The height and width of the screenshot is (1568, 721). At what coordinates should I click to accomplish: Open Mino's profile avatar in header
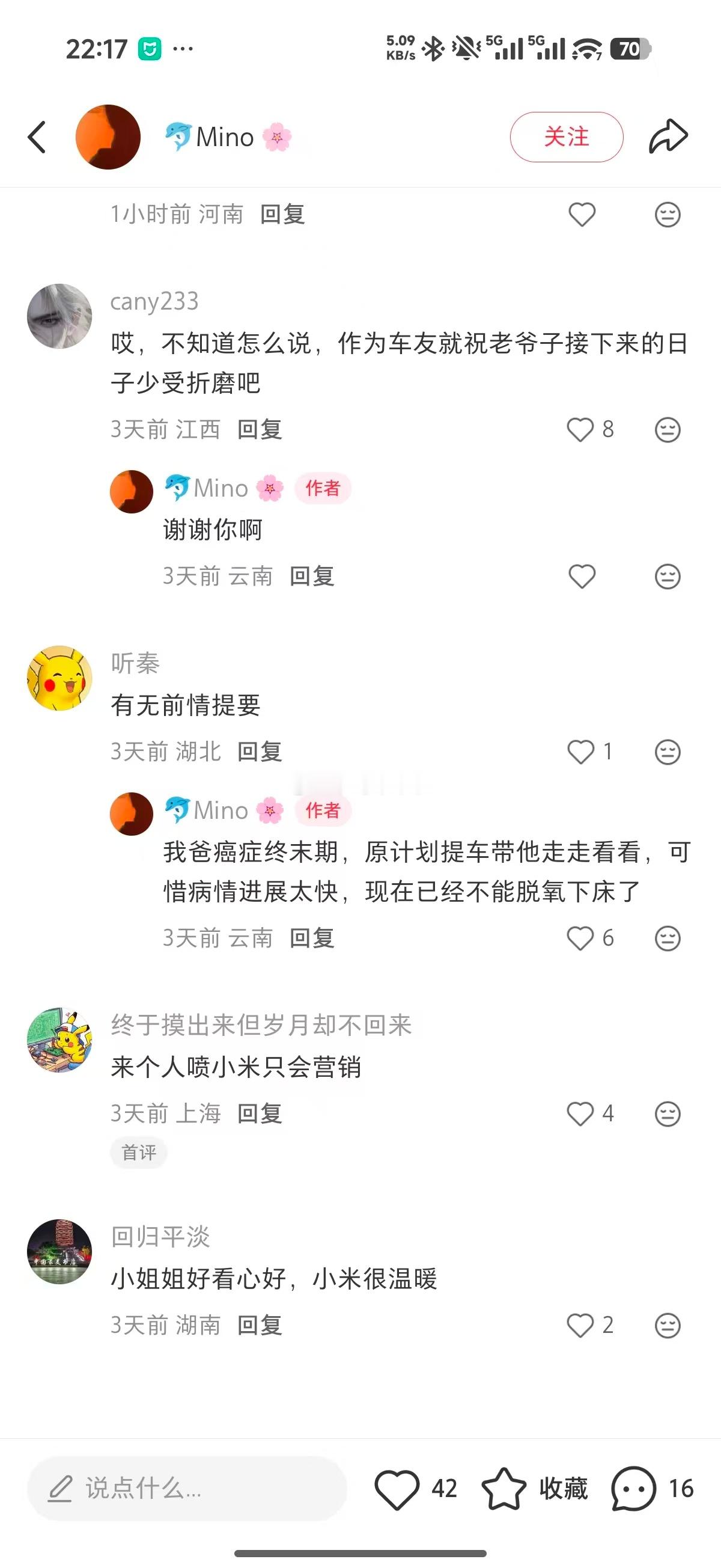click(x=108, y=137)
